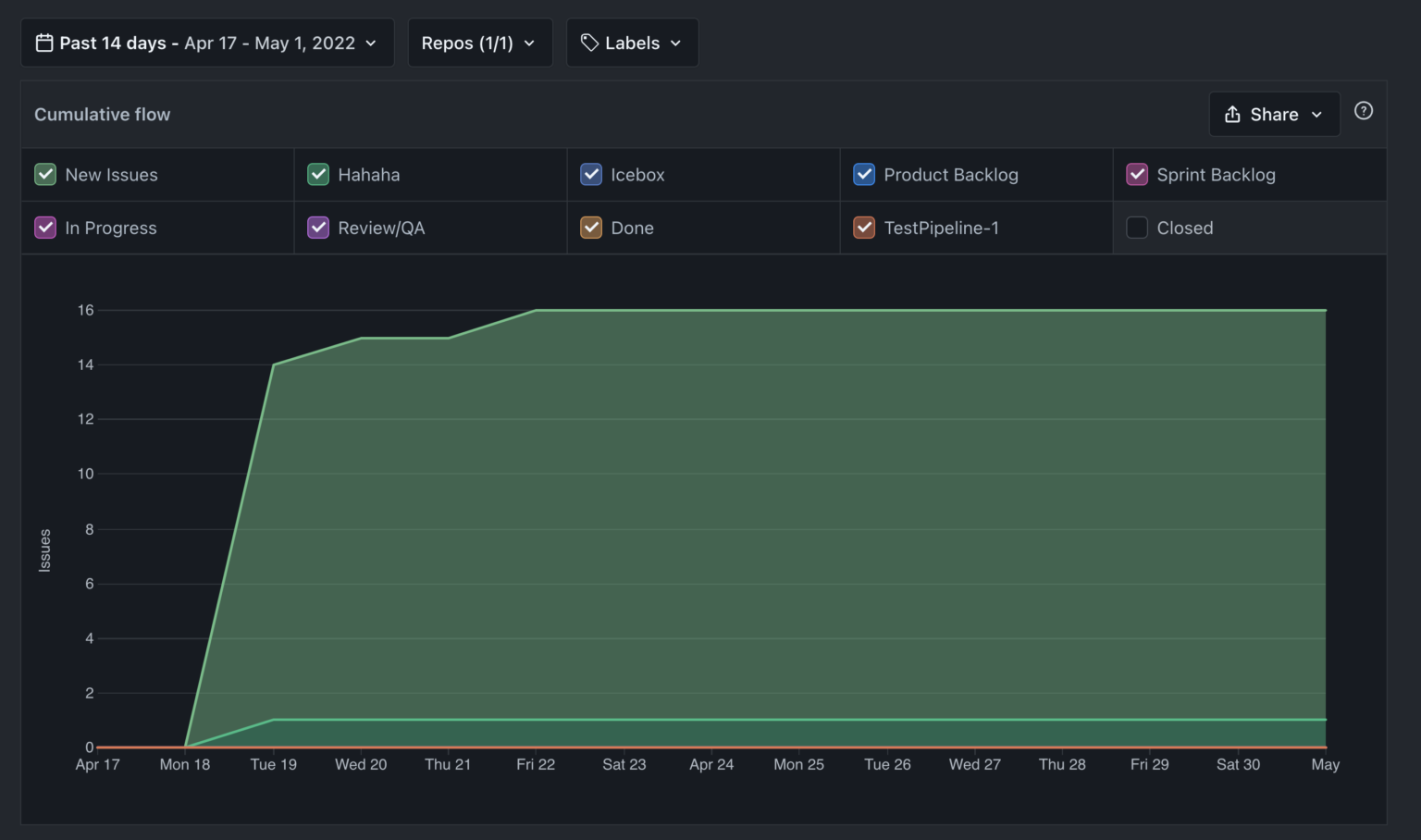Open the help question mark icon
Screen dimensions: 1421x840
pyautogui.click(x=1363, y=111)
